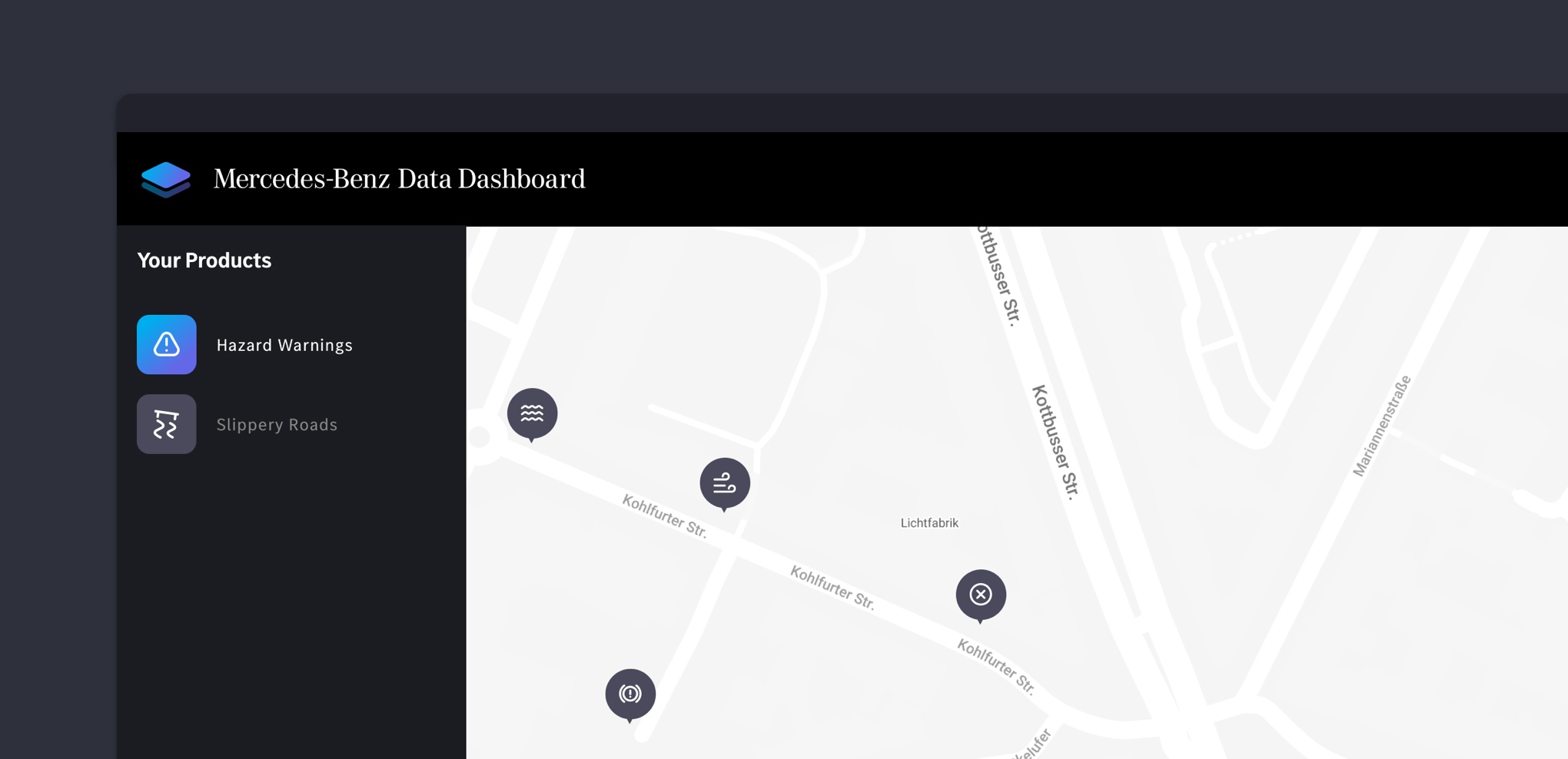The height and width of the screenshot is (759, 1568).
Task: Open the Mercedes-Benz Data Dashboard title
Action: click(399, 179)
